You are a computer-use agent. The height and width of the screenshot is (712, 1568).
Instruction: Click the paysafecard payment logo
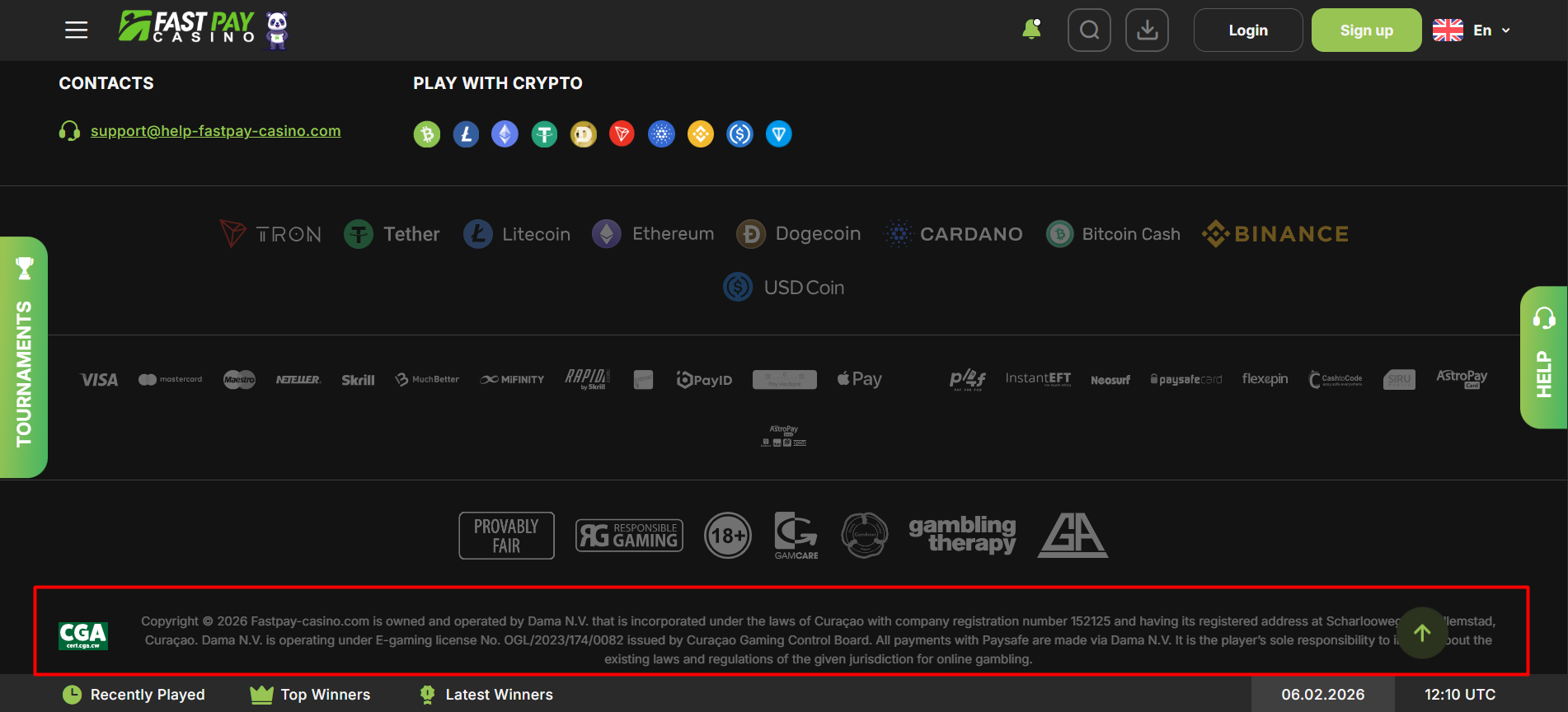coord(1186,380)
